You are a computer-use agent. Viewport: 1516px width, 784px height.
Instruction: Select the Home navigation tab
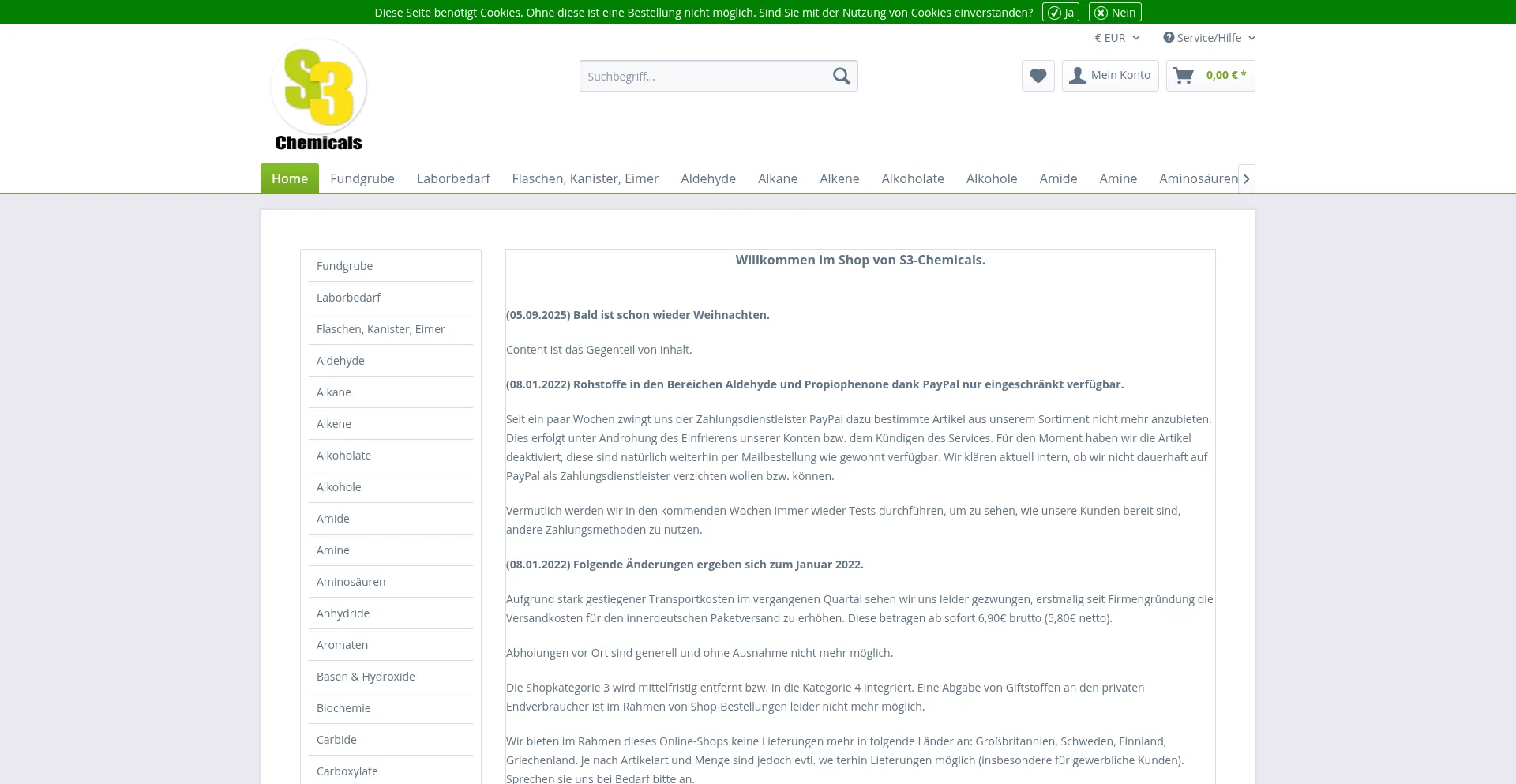click(x=290, y=178)
